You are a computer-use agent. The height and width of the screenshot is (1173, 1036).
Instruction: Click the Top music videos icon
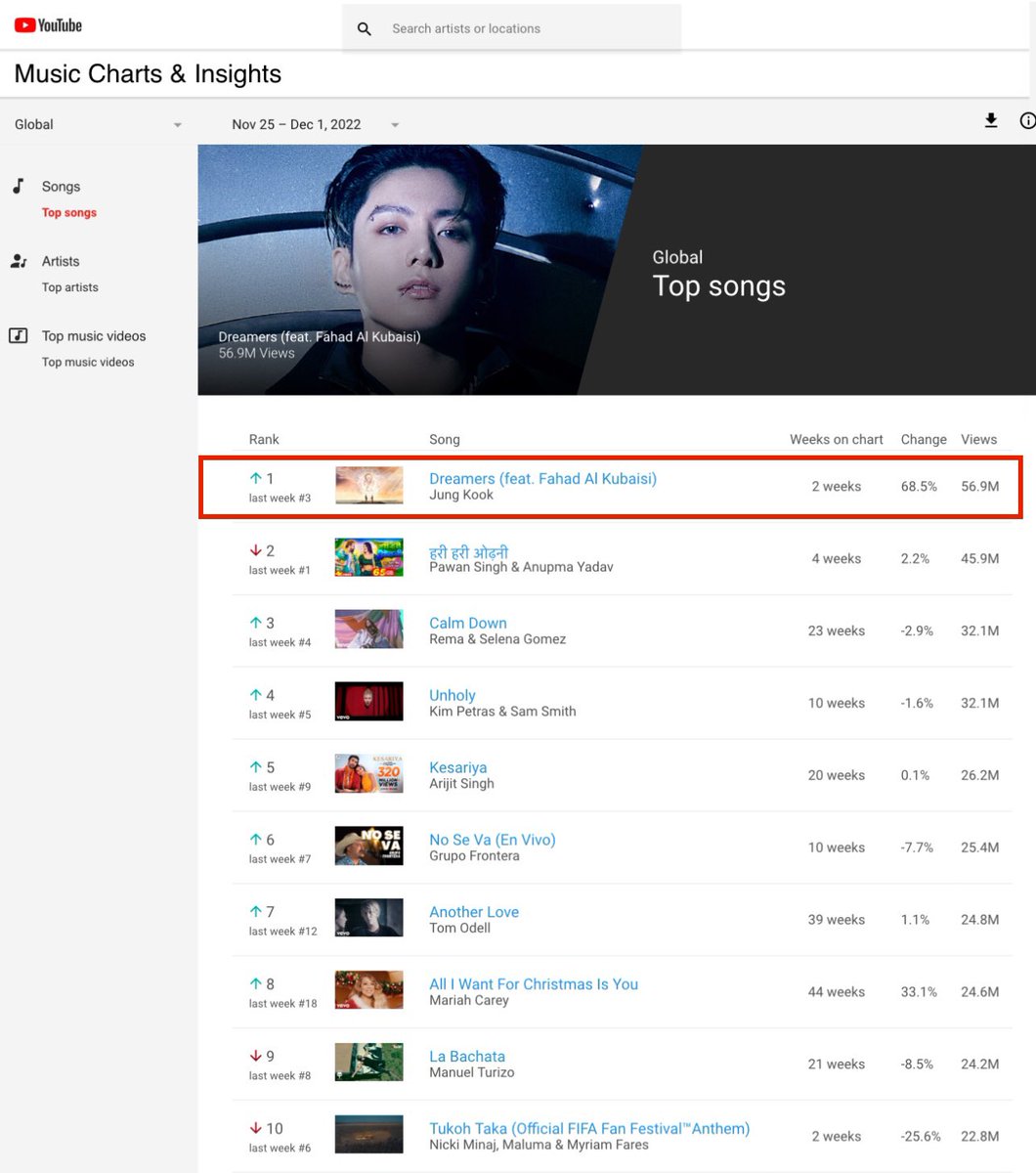click(19, 335)
